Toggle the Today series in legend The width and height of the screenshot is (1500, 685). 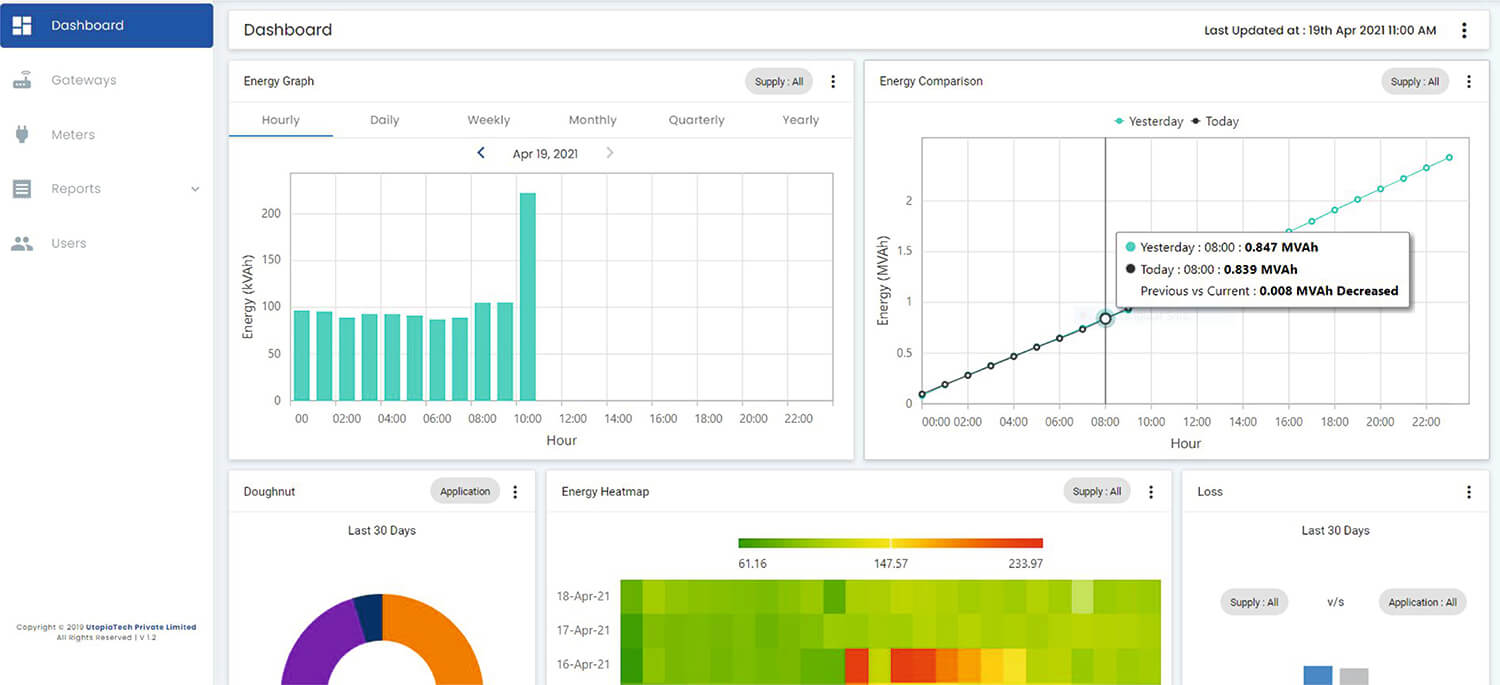1216,121
